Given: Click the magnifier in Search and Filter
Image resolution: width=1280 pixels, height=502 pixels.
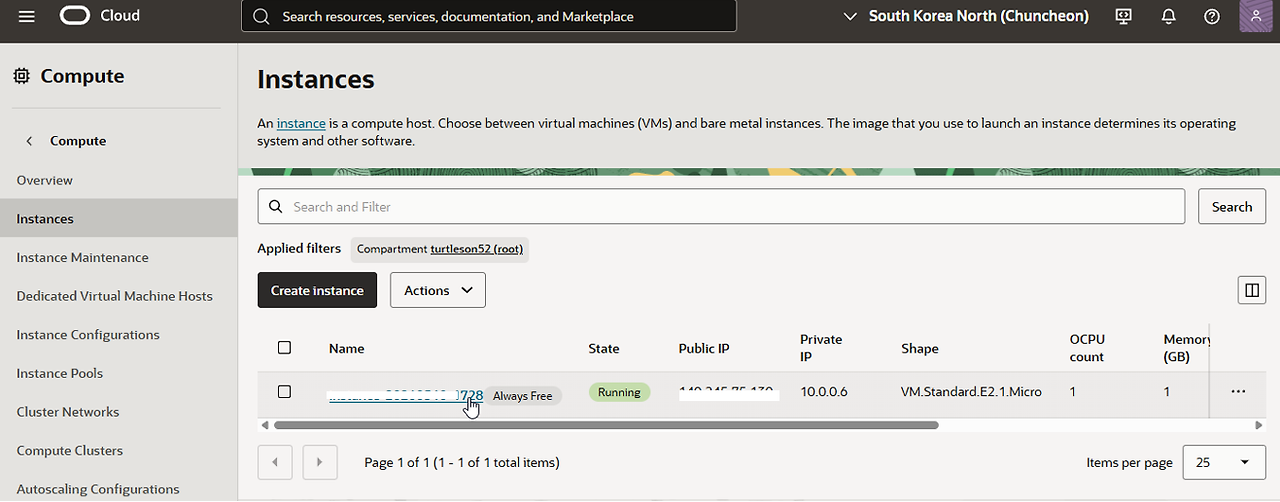Looking at the screenshot, I should coord(275,207).
